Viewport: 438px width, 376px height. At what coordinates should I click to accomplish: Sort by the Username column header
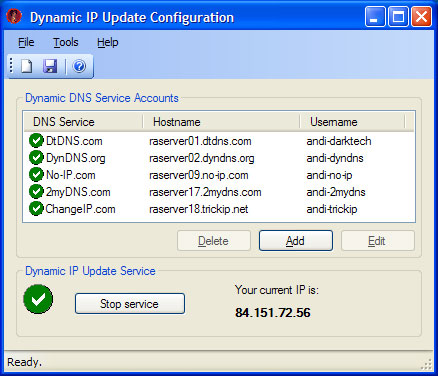(x=353, y=122)
